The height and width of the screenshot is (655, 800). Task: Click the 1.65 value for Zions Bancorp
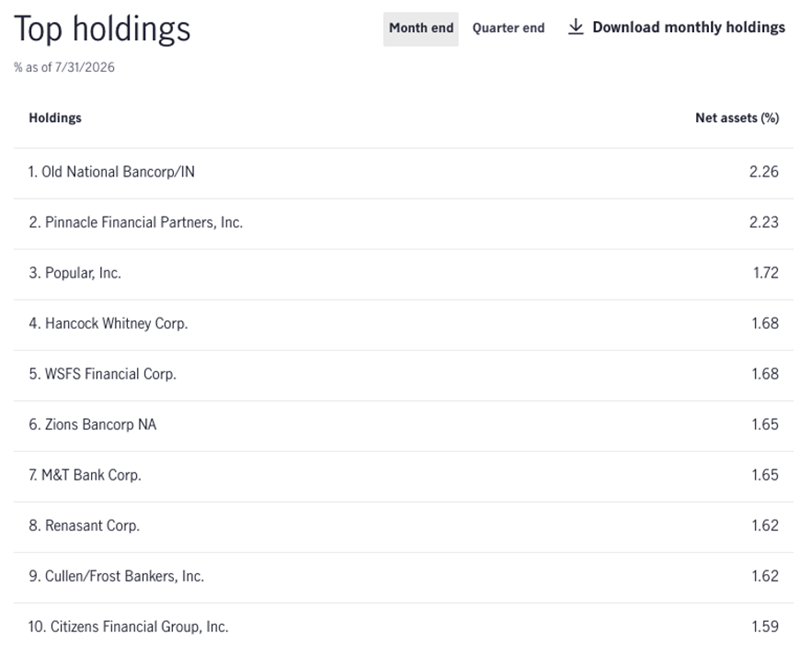[x=765, y=424]
